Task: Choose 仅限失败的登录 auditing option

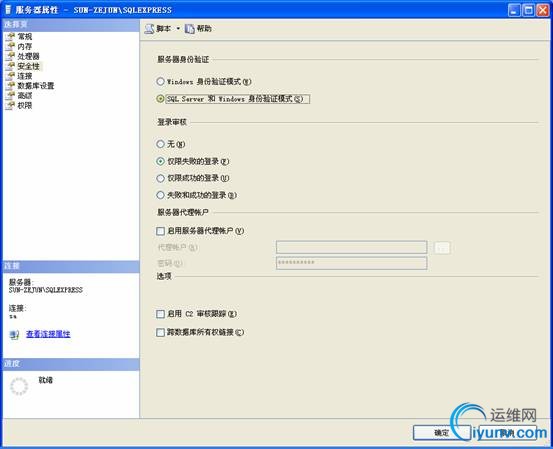Action: click(x=160, y=161)
